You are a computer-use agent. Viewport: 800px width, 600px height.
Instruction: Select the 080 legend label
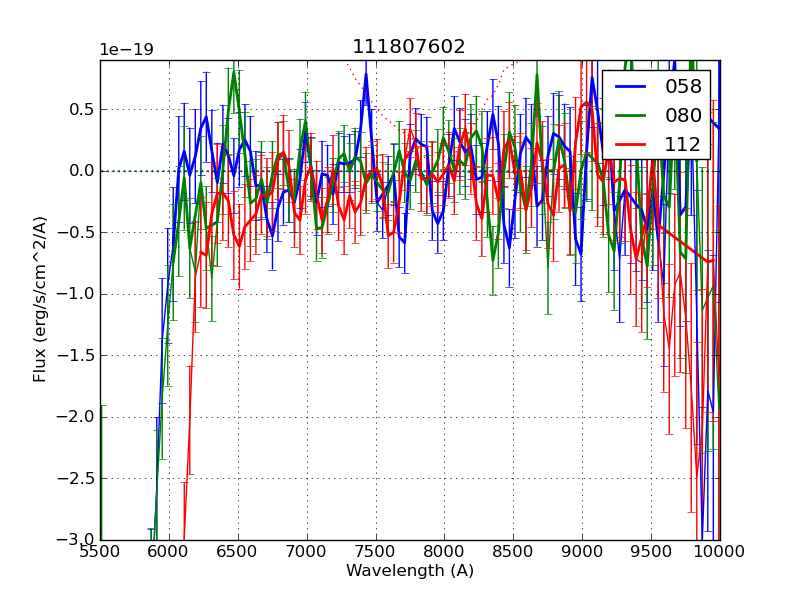pyautogui.click(x=683, y=116)
